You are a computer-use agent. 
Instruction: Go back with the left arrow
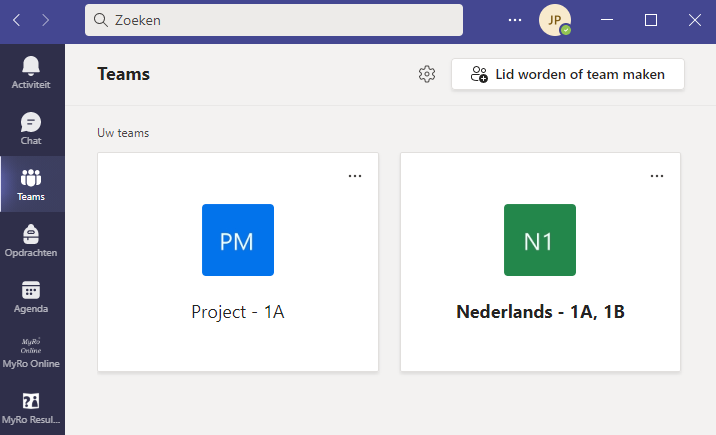[x=17, y=19]
